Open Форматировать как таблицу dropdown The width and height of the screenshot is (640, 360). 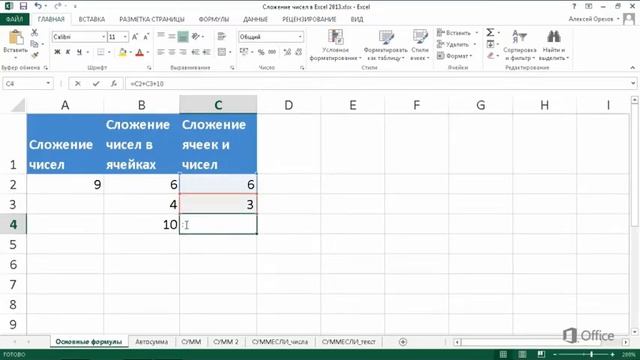tap(386, 45)
